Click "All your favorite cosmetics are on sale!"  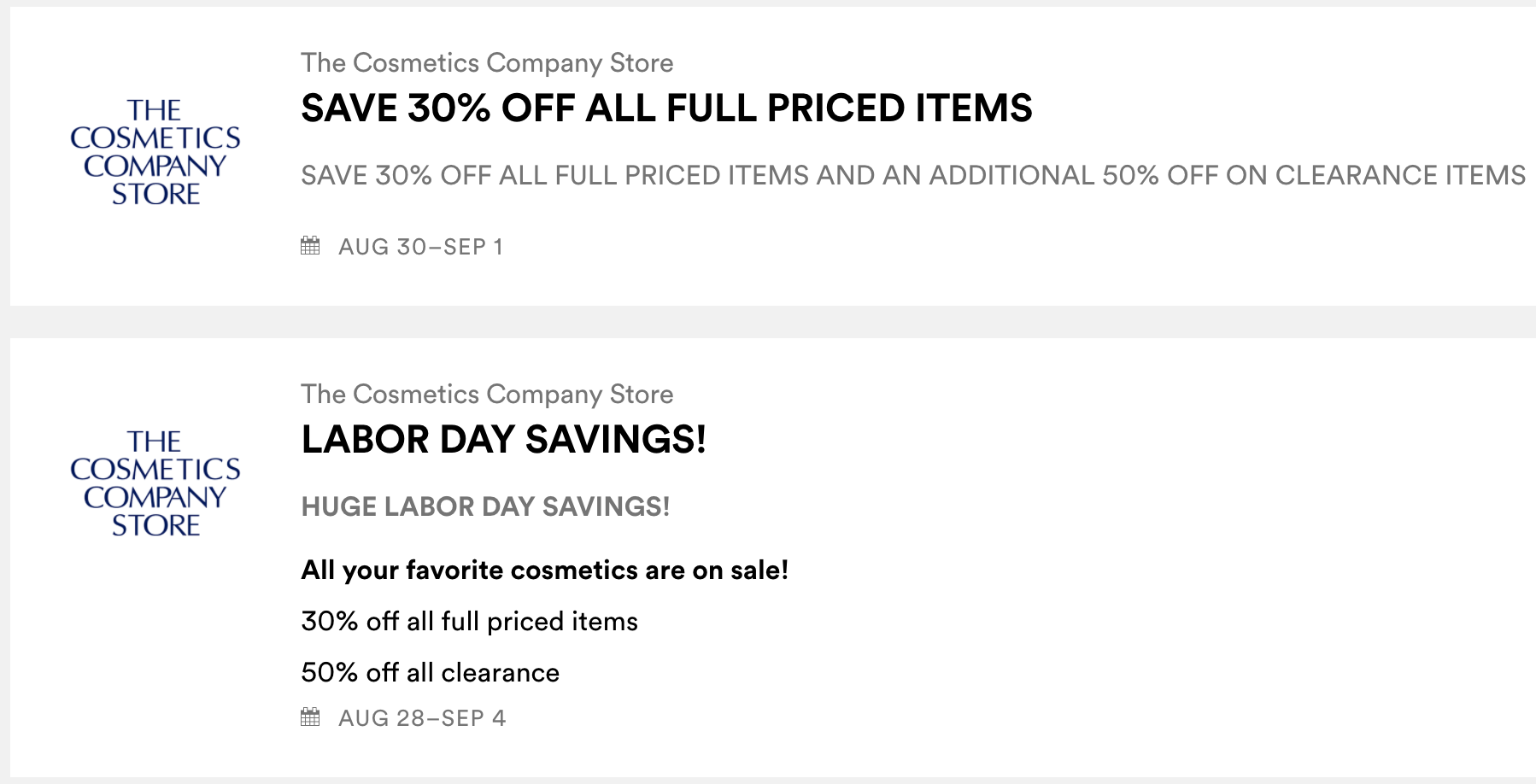(x=544, y=570)
